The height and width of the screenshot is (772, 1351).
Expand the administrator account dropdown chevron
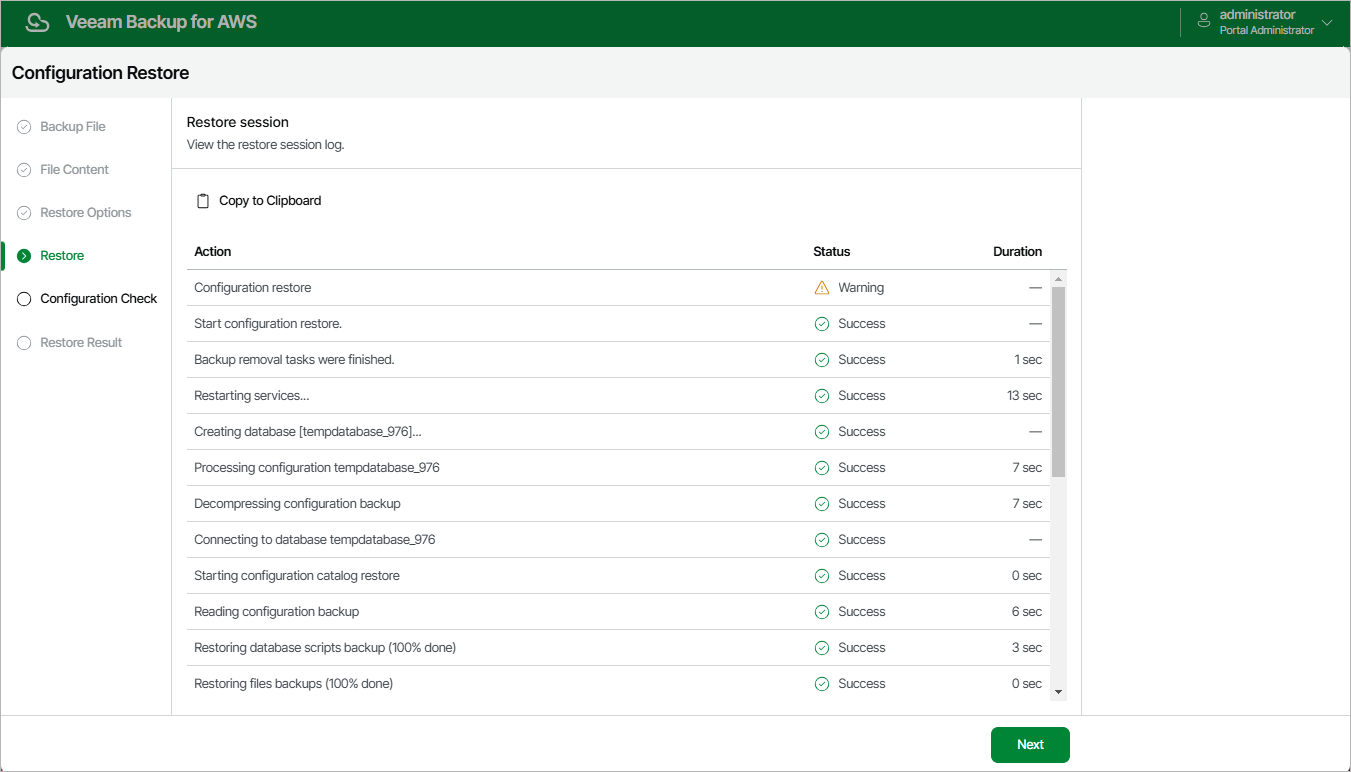tap(1327, 22)
